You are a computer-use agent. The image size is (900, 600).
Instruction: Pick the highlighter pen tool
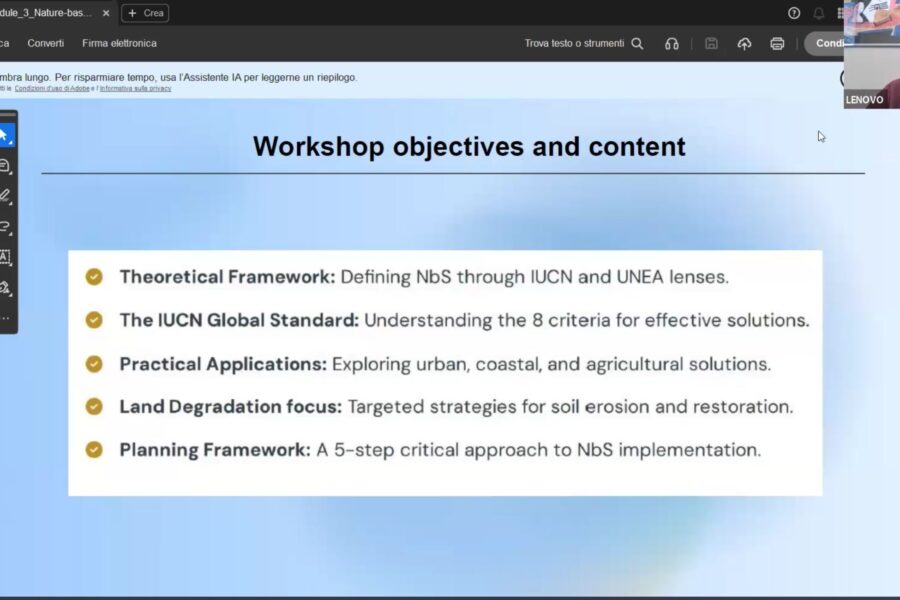pos(5,196)
